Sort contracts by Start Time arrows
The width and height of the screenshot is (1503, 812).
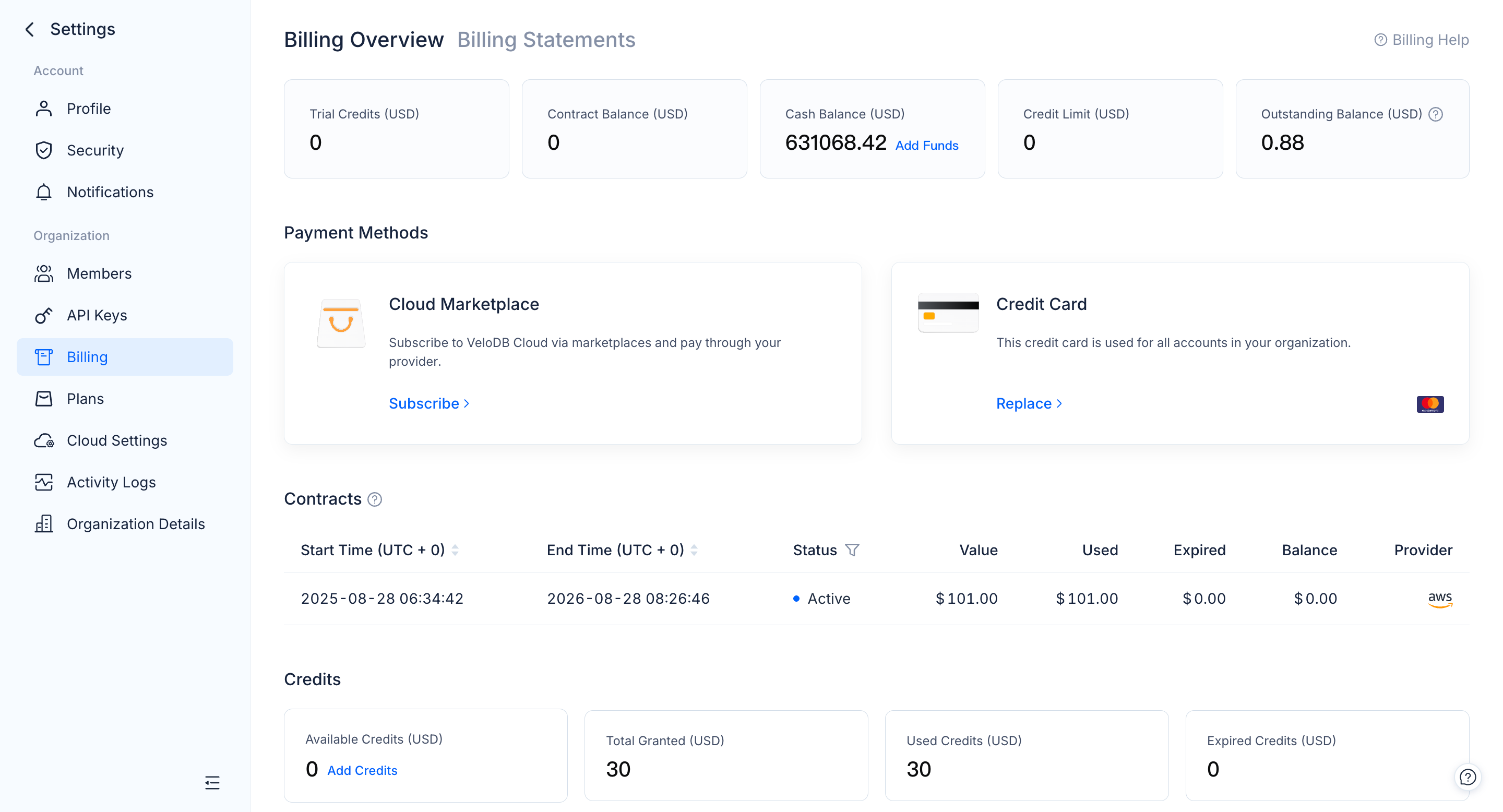pyautogui.click(x=455, y=550)
